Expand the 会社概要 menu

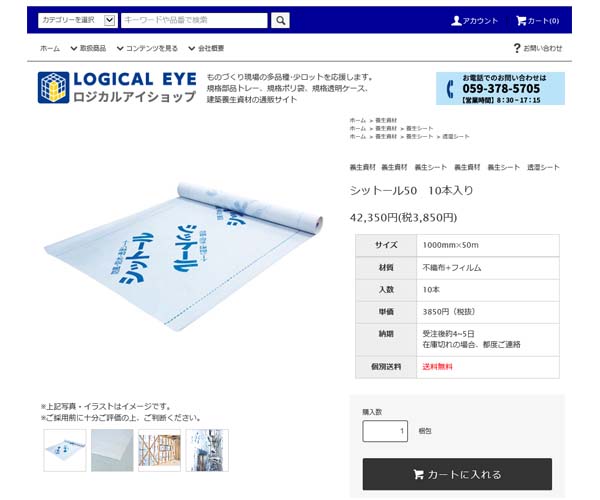206,48
